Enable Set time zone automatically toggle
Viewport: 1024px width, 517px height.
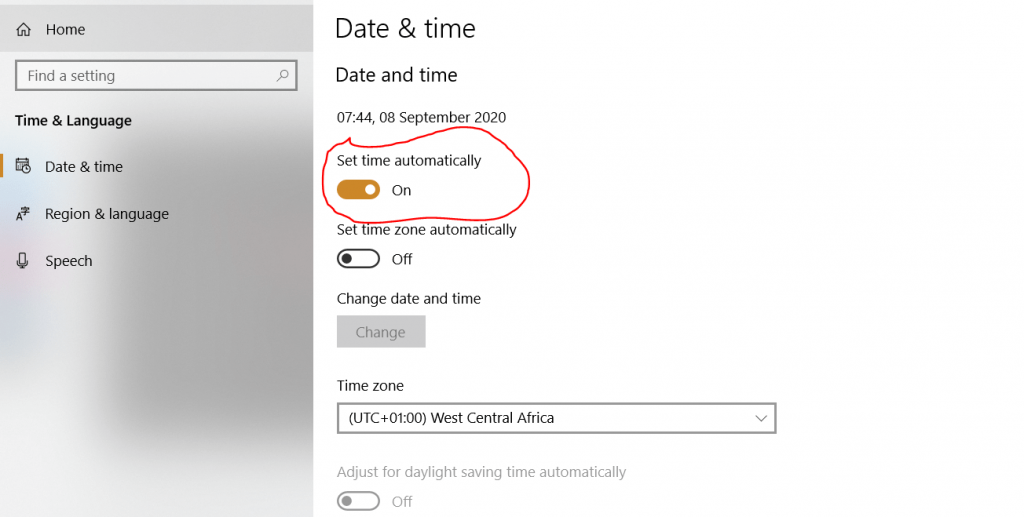[x=358, y=259]
